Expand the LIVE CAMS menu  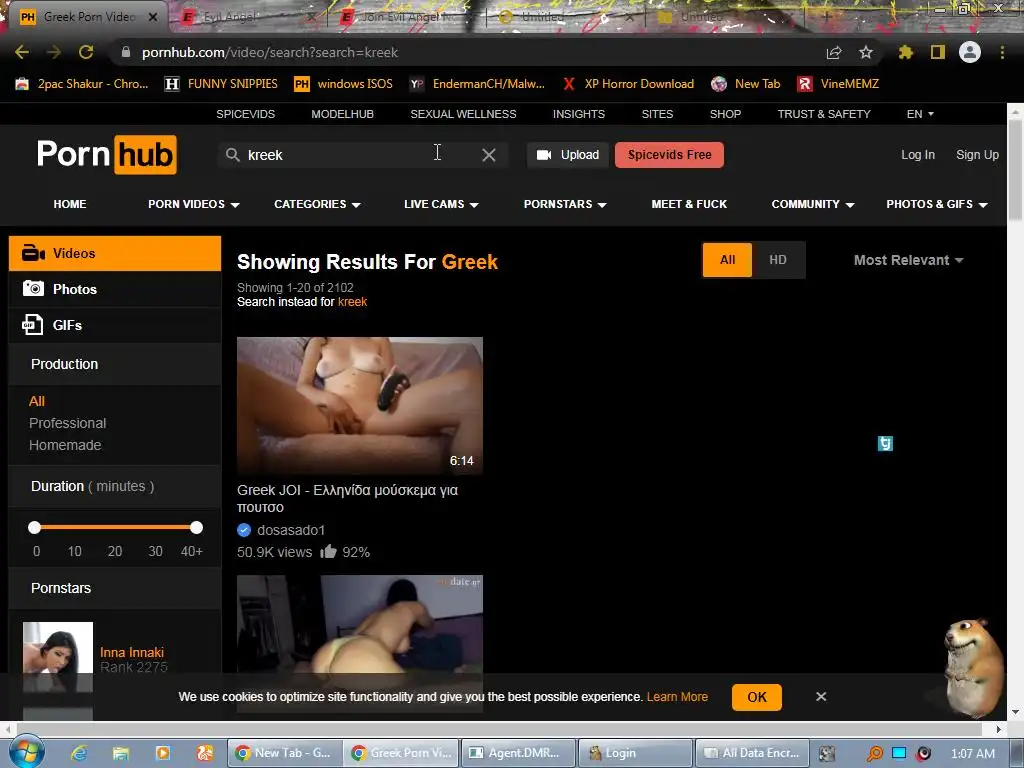coord(441,204)
